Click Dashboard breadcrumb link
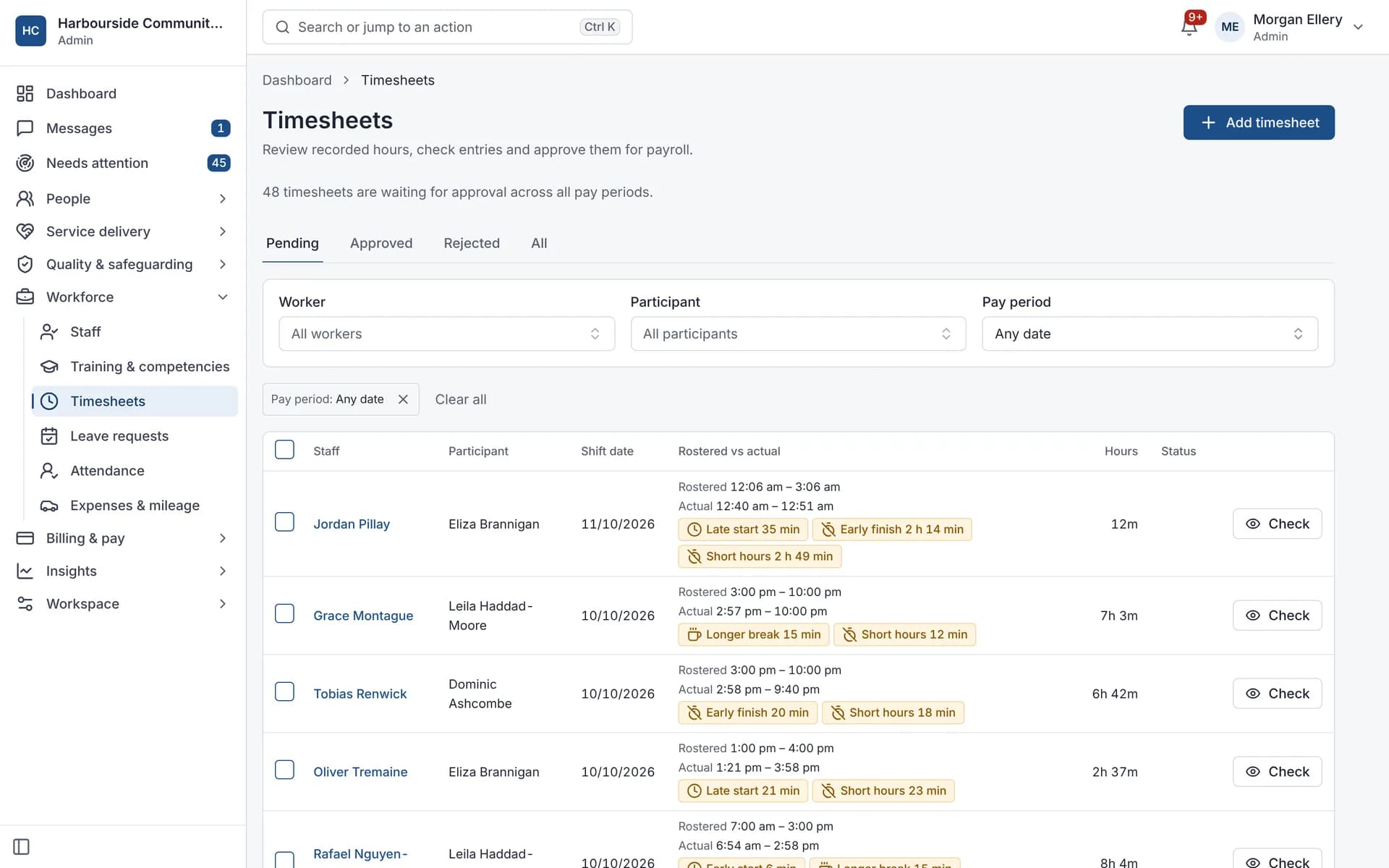The height and width of the screenshot is (868, 1389). pyautogui.click(x=297, y=80)
